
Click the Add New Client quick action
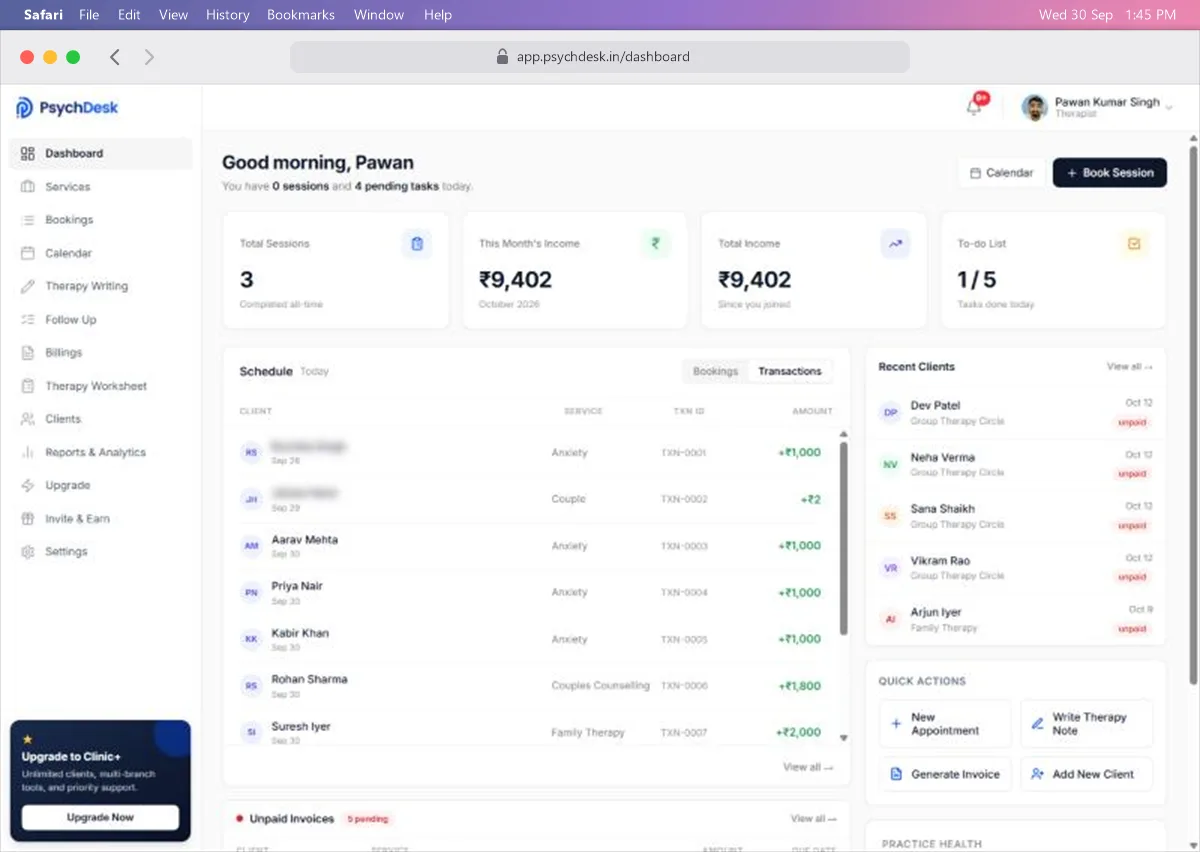(1087, 774)
